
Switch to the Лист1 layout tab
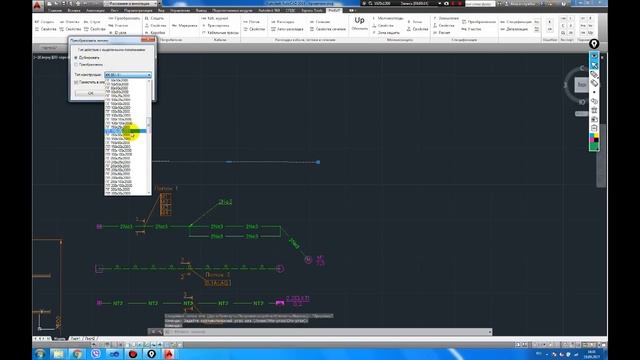coord(76,339)
